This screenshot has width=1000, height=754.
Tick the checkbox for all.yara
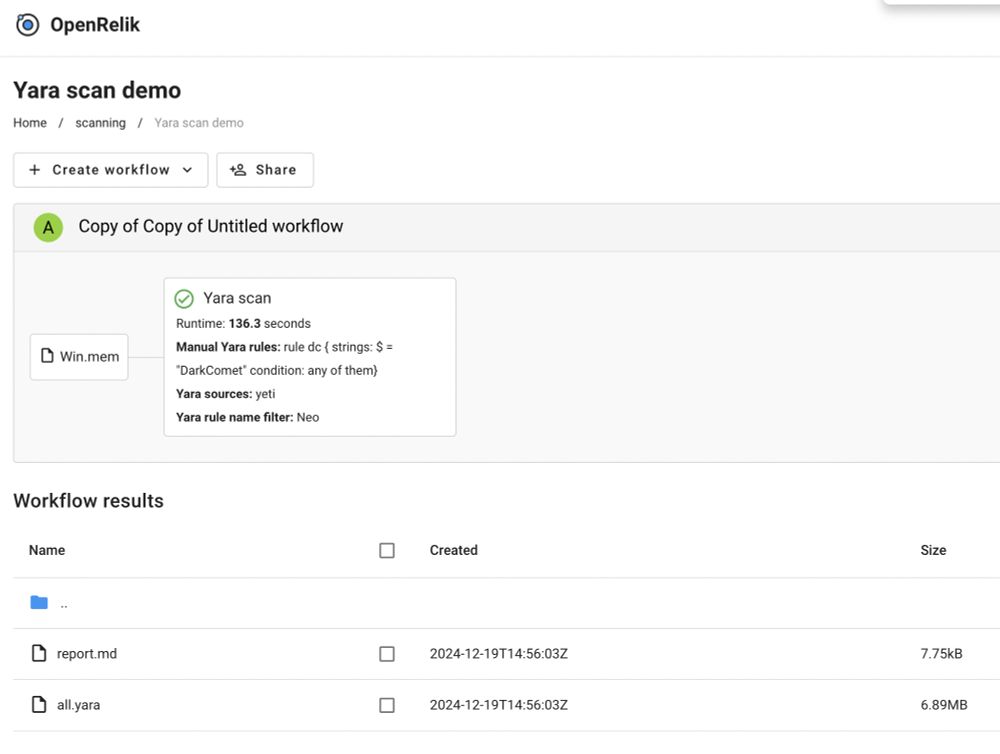point(387,705)
